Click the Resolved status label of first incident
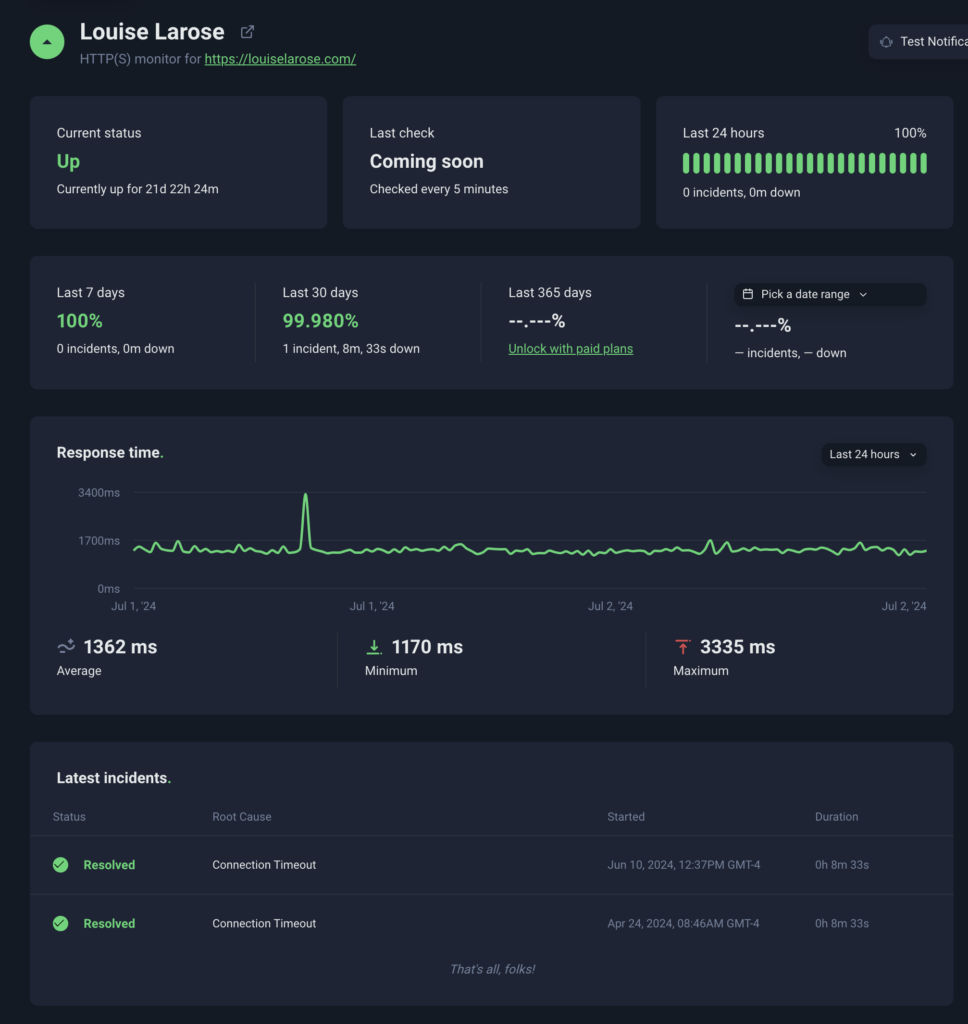This screenshot has width=968, height=1024. click(109, 865)
